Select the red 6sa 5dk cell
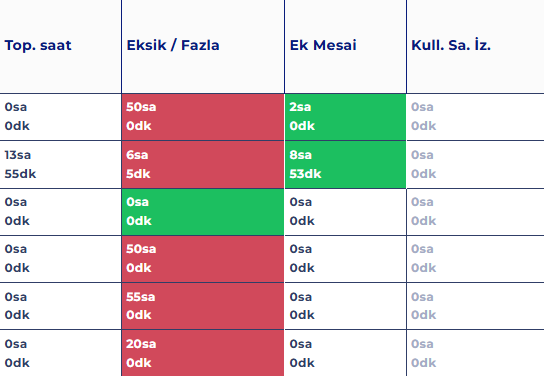 203,164
